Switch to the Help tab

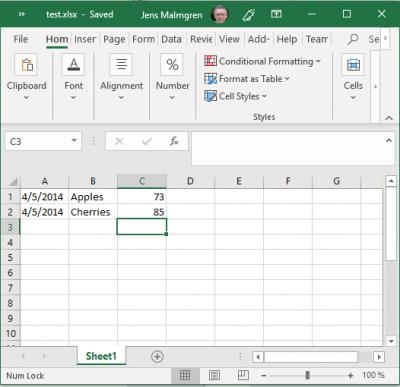click(287, 39)
